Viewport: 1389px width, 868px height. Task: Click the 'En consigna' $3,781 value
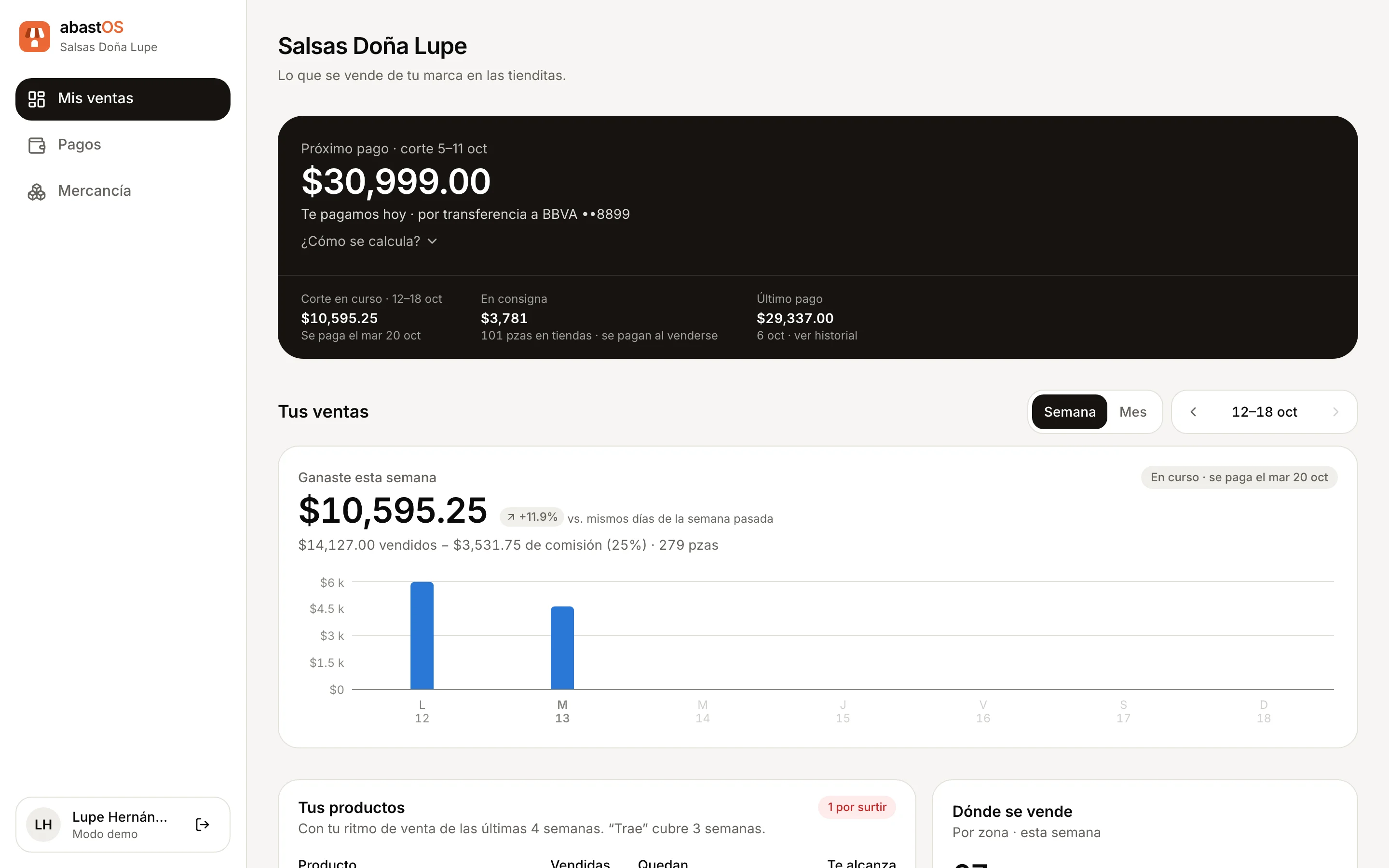504,318
